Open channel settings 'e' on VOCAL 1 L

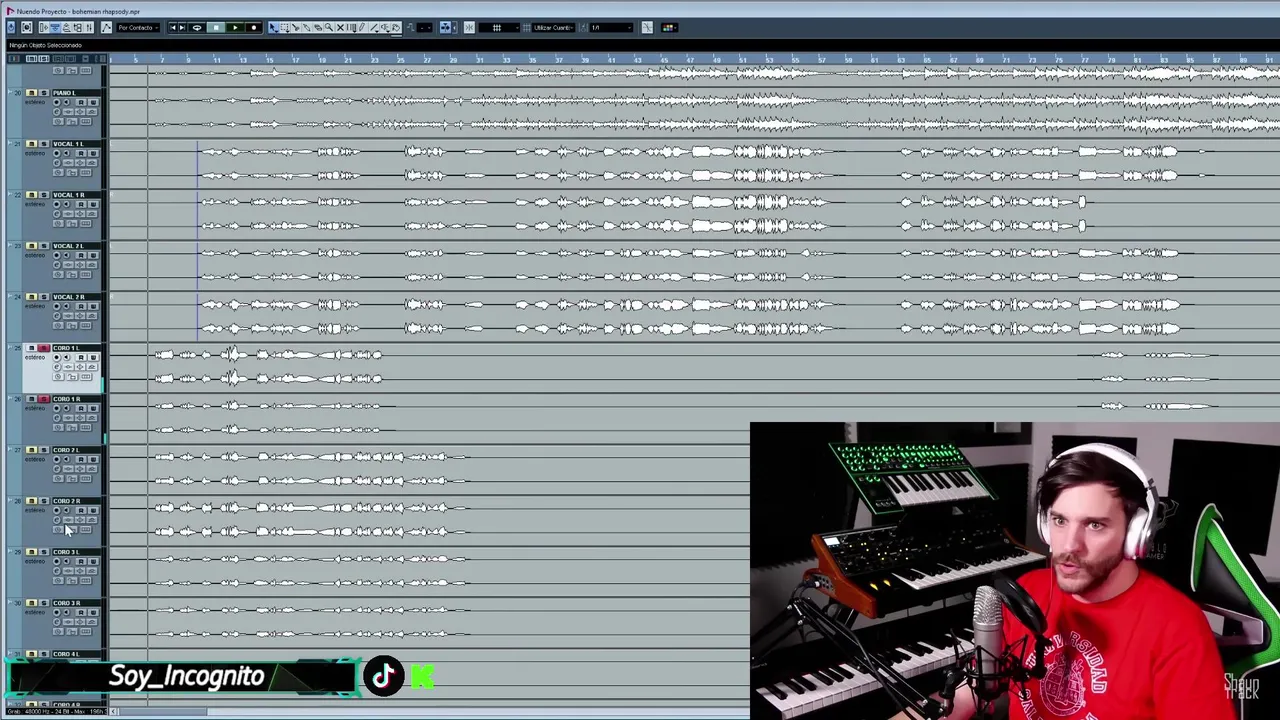tap(57, 163)
